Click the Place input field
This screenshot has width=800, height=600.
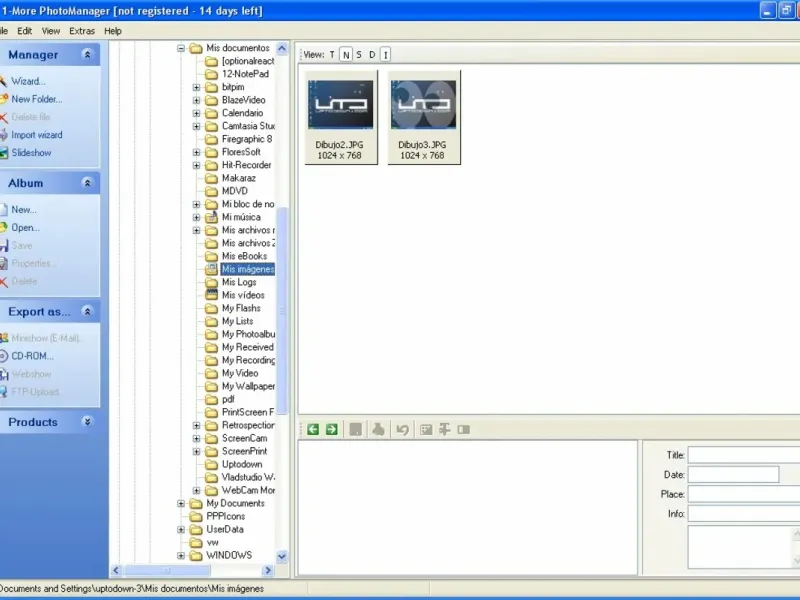(x=744, y=494)
